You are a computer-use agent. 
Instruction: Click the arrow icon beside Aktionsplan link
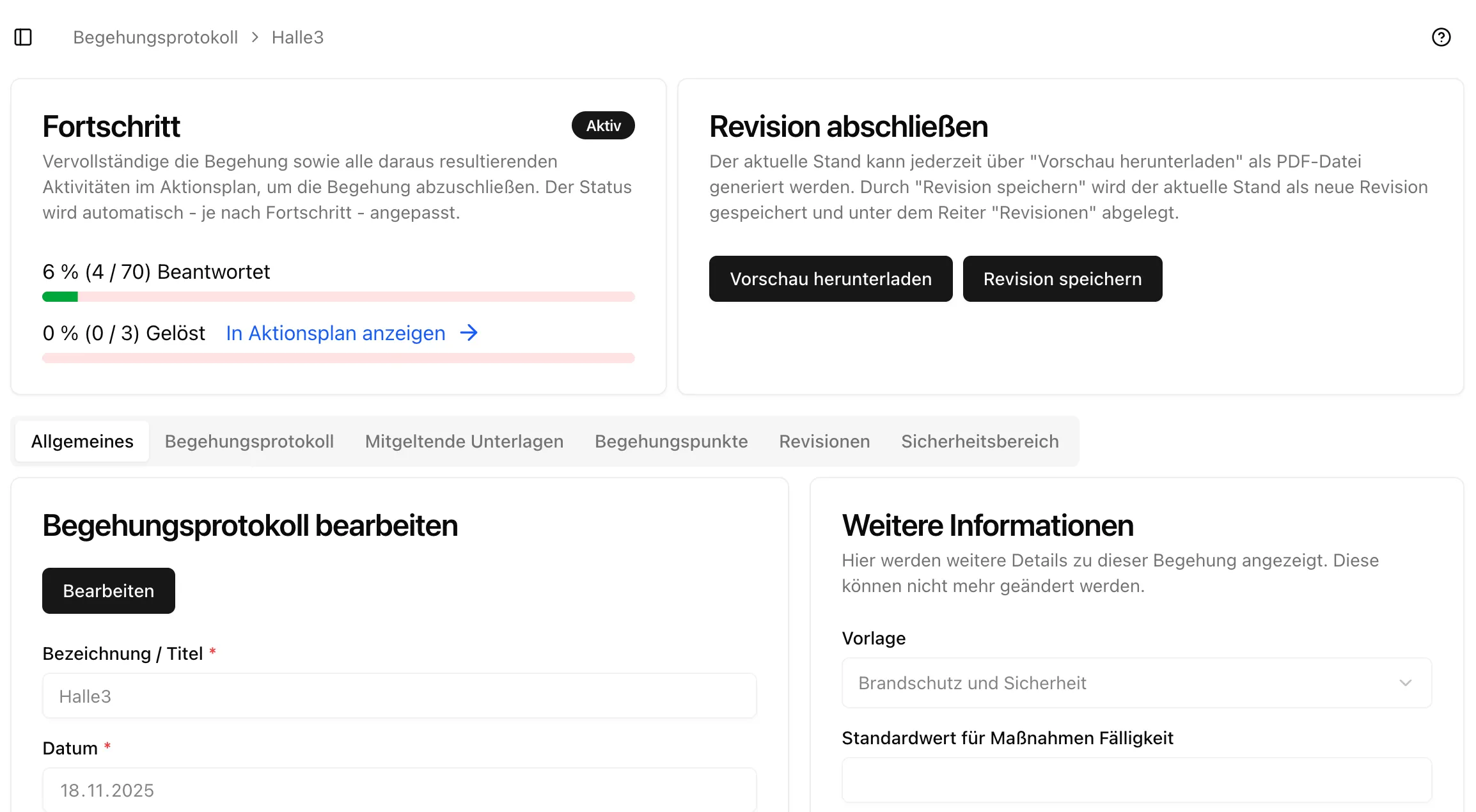point(469,333)
